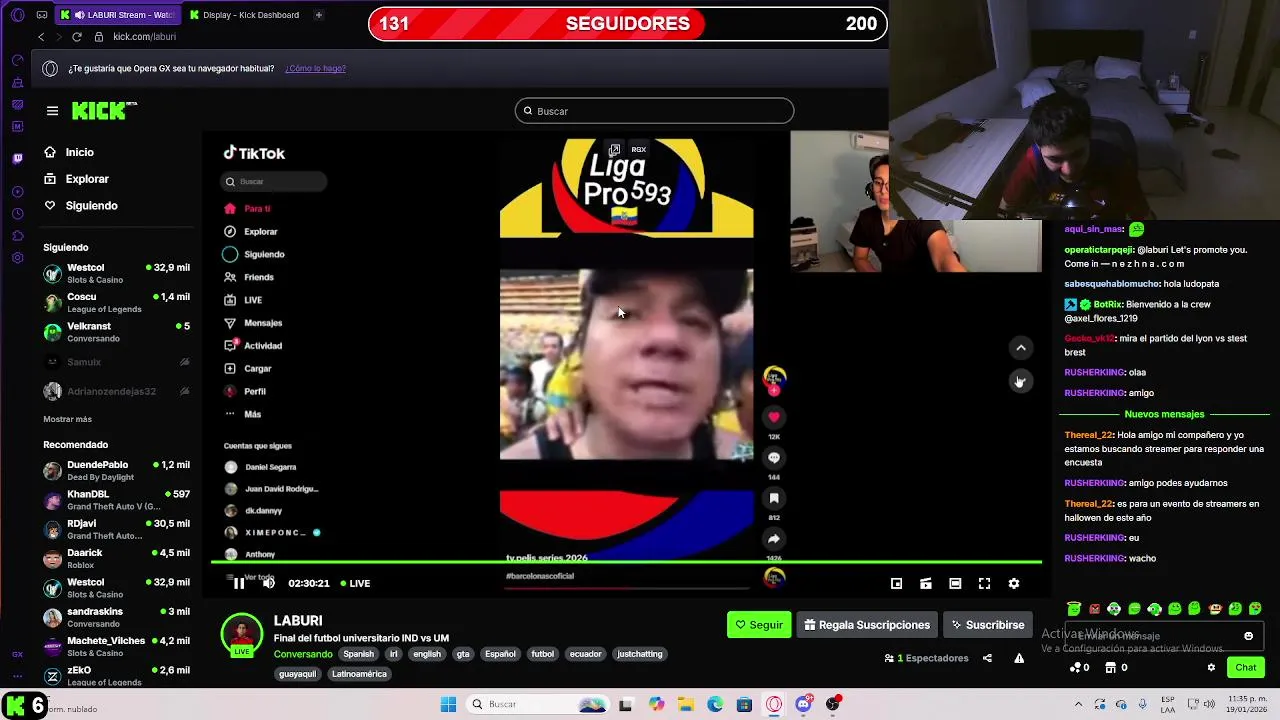
Task: Click Regala Suscripciones button
Action: (867, 625)
